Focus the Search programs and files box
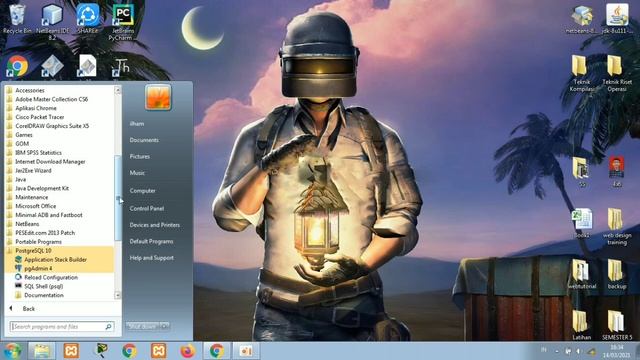Screen dimensions: 640x360 click(62, 327)
